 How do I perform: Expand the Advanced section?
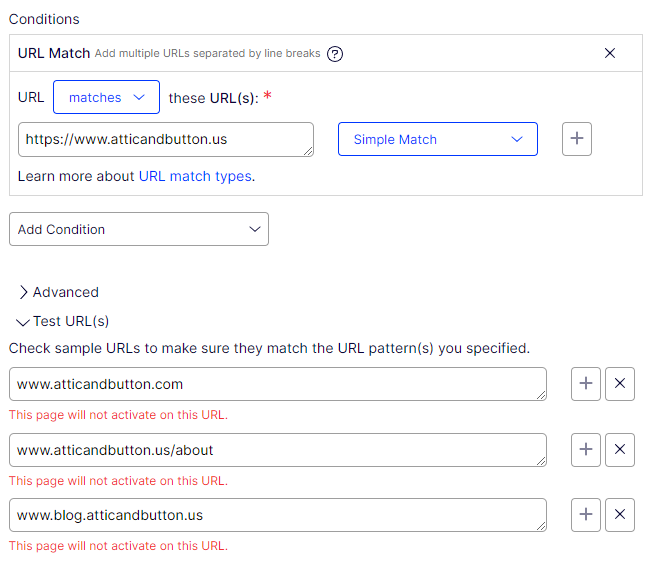58,292
